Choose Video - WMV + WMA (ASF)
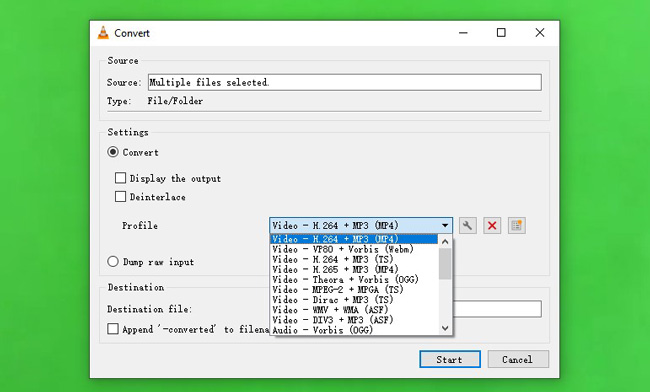Image resolution: width=650 pixels, height=392 pixels. [x=354, y=310]
